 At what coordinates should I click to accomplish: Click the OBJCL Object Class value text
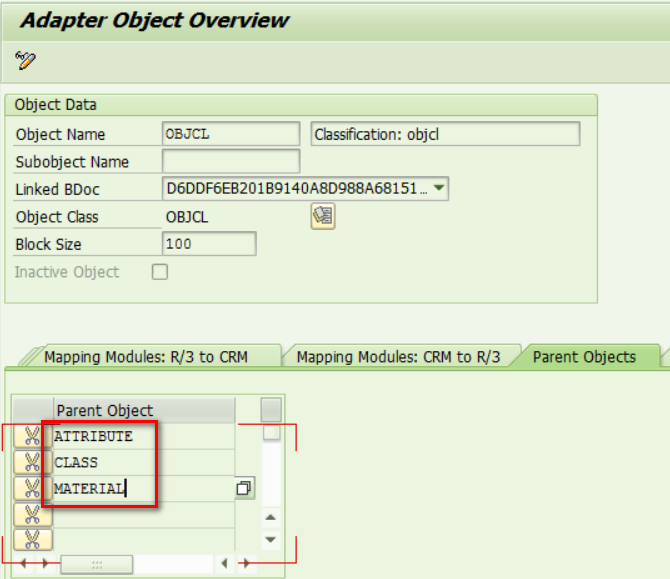(187, 217)
